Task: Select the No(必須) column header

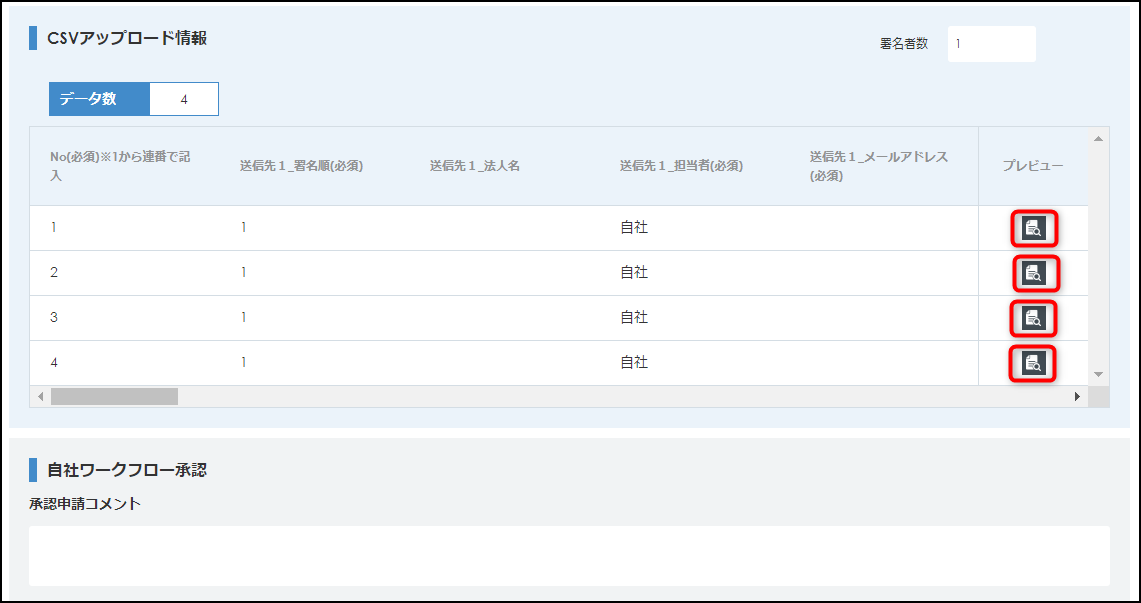Action: coord(121,166)
